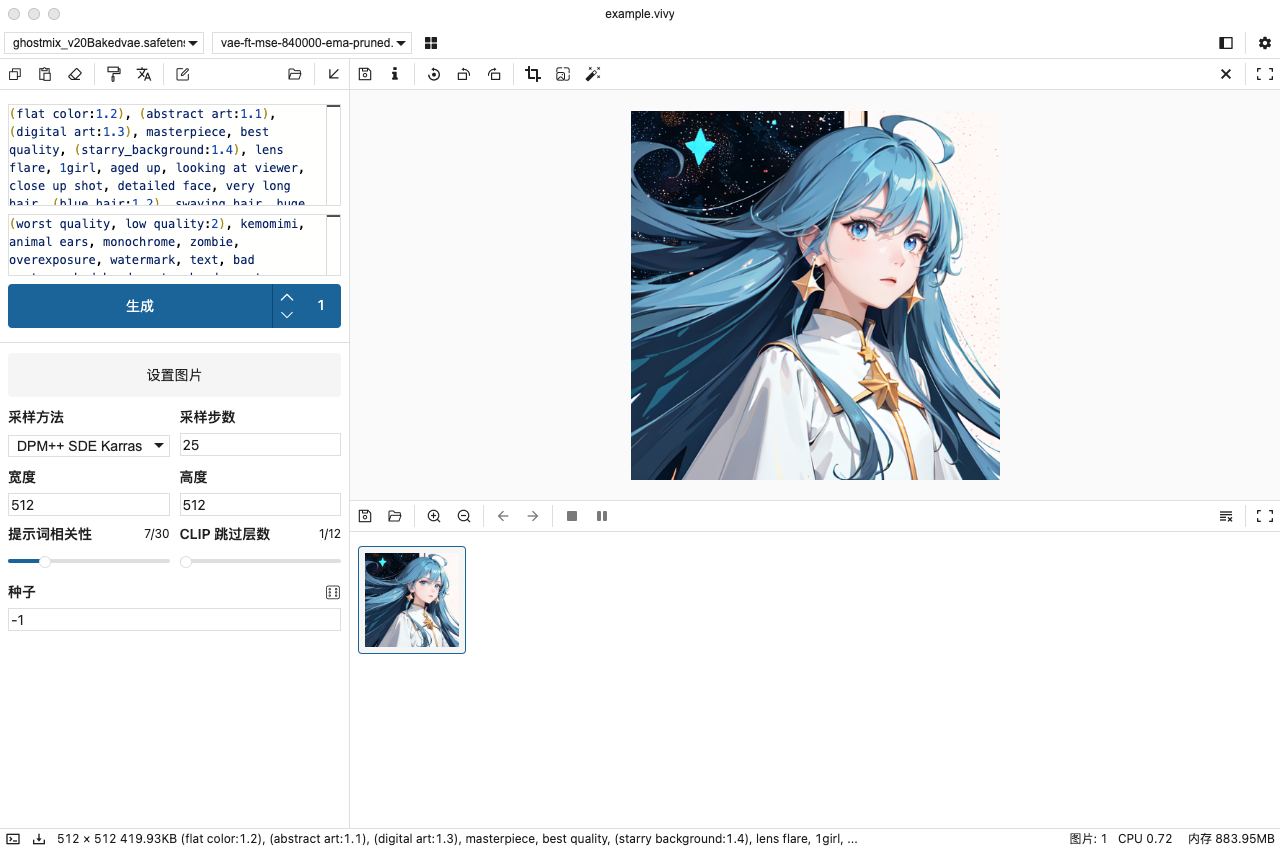Open the model grid view icon
Screen dimensions: 1280x850
click(x=431, y=43)
